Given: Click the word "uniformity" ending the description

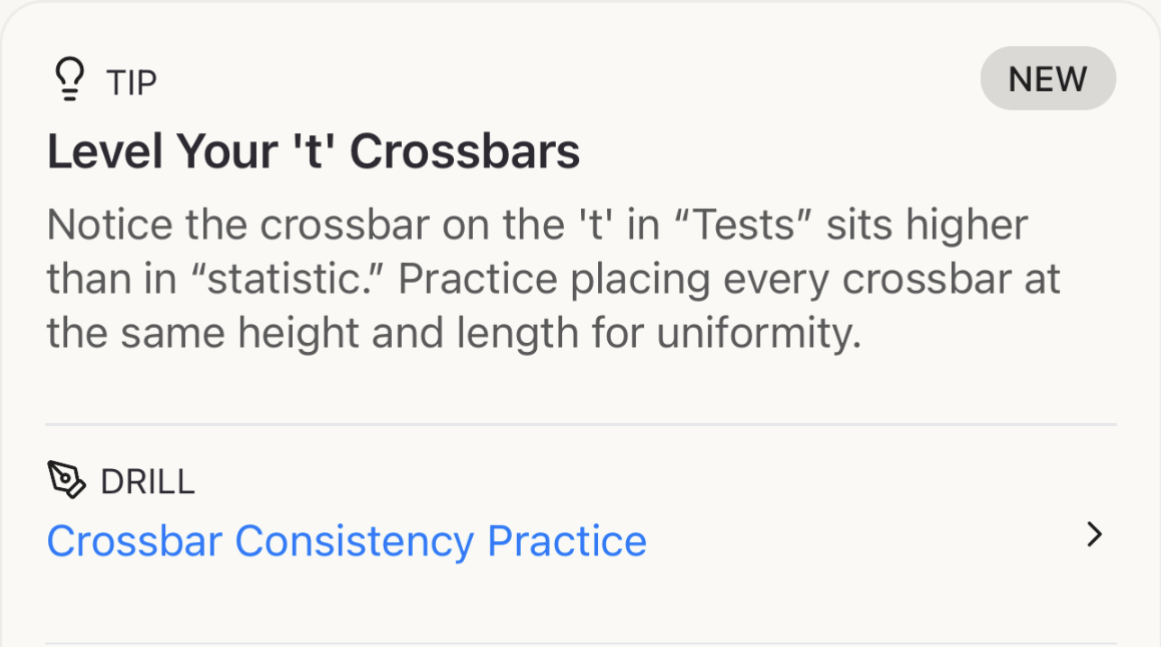Looking at the screenshot, I should point(758,334).
